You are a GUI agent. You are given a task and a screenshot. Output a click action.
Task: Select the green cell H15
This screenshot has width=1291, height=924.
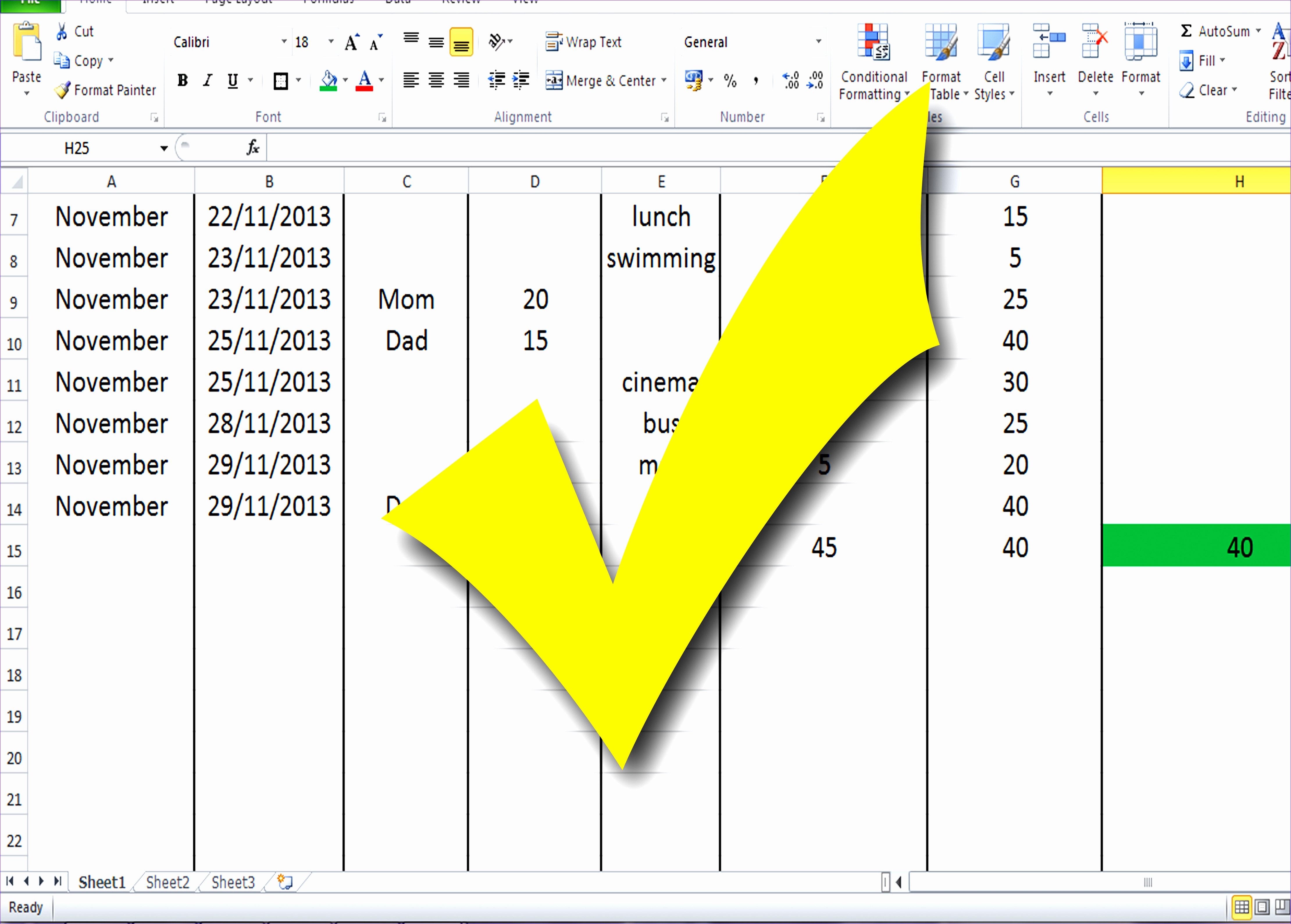[x=1197, y=546]
